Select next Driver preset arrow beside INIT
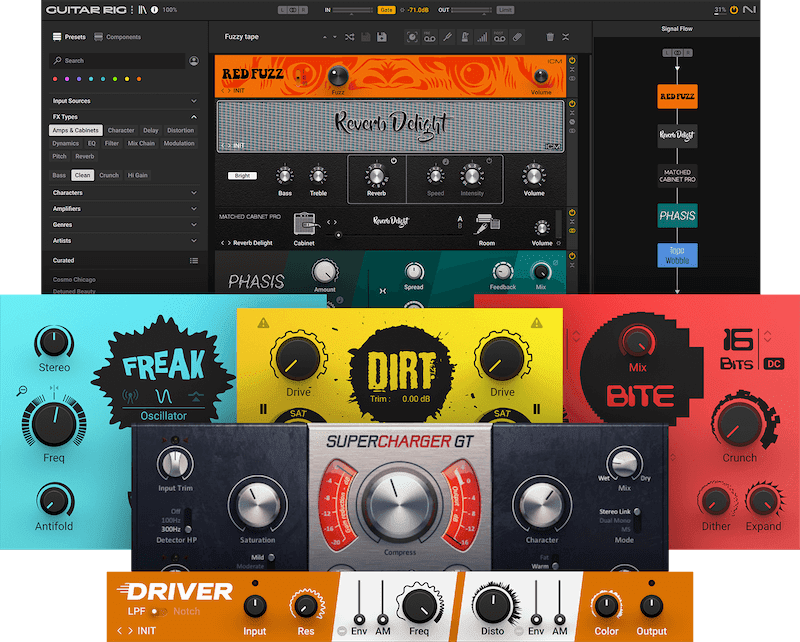The height and width of the screenshot is (642, 800). click(x=131, y=631)
